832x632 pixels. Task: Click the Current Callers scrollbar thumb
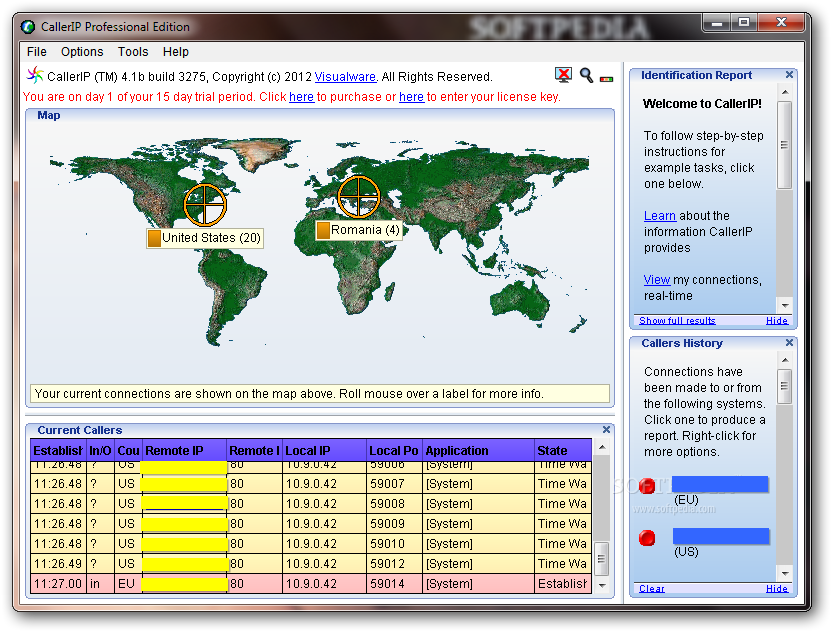601,559
